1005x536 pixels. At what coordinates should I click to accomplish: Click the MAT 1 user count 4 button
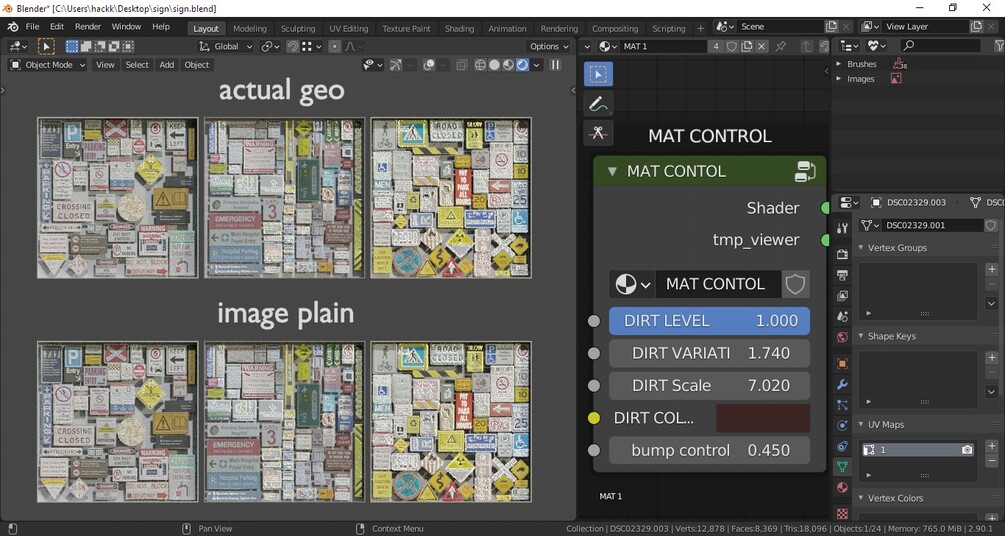(716, 46)
